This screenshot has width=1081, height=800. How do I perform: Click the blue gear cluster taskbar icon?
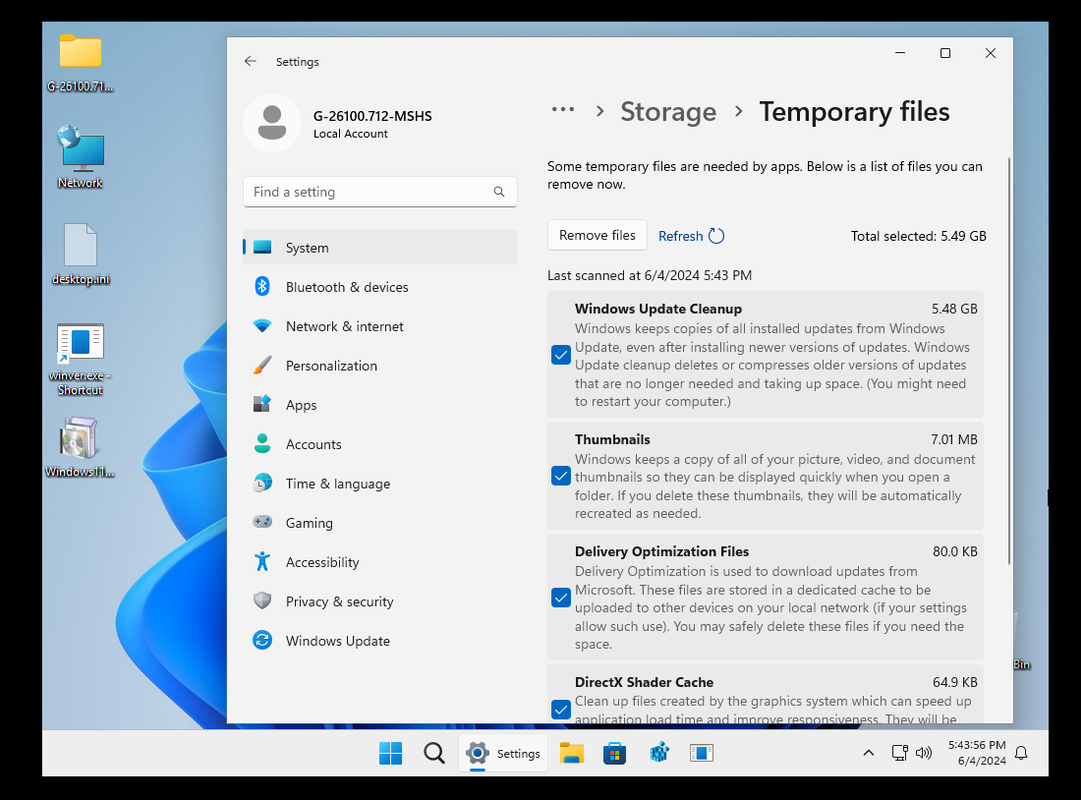659,753
